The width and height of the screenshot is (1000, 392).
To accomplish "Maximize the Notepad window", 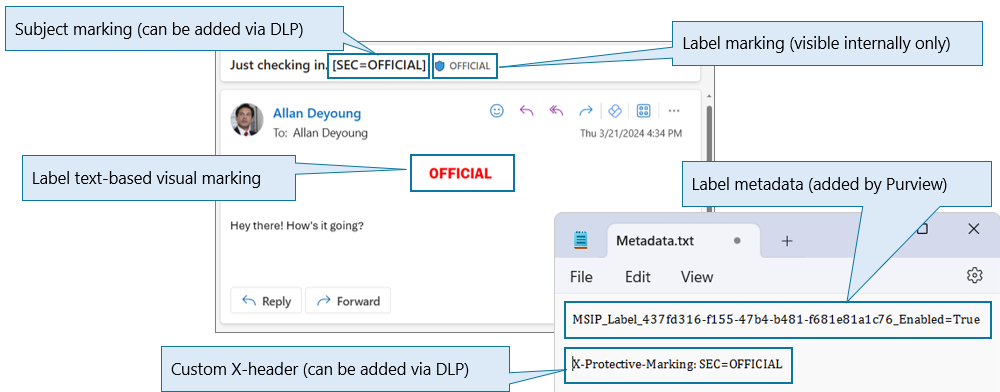I will point(922,228).
